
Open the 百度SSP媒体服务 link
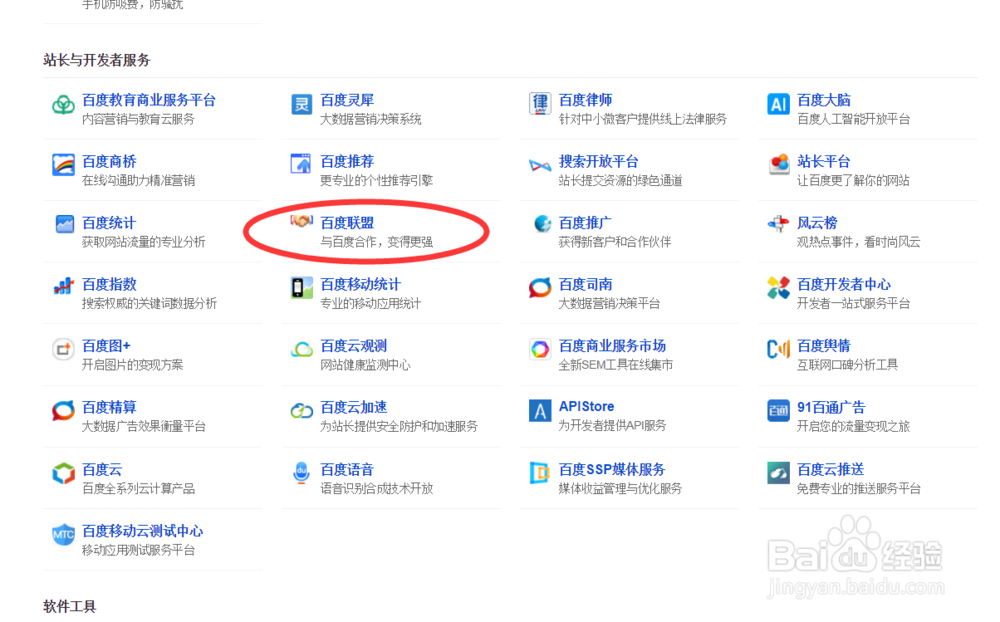(x=612, y=470)
